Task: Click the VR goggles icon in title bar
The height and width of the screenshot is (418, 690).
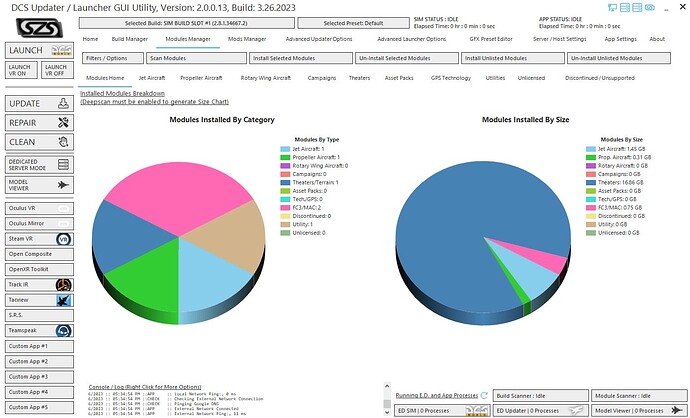Action: point(650,7)
